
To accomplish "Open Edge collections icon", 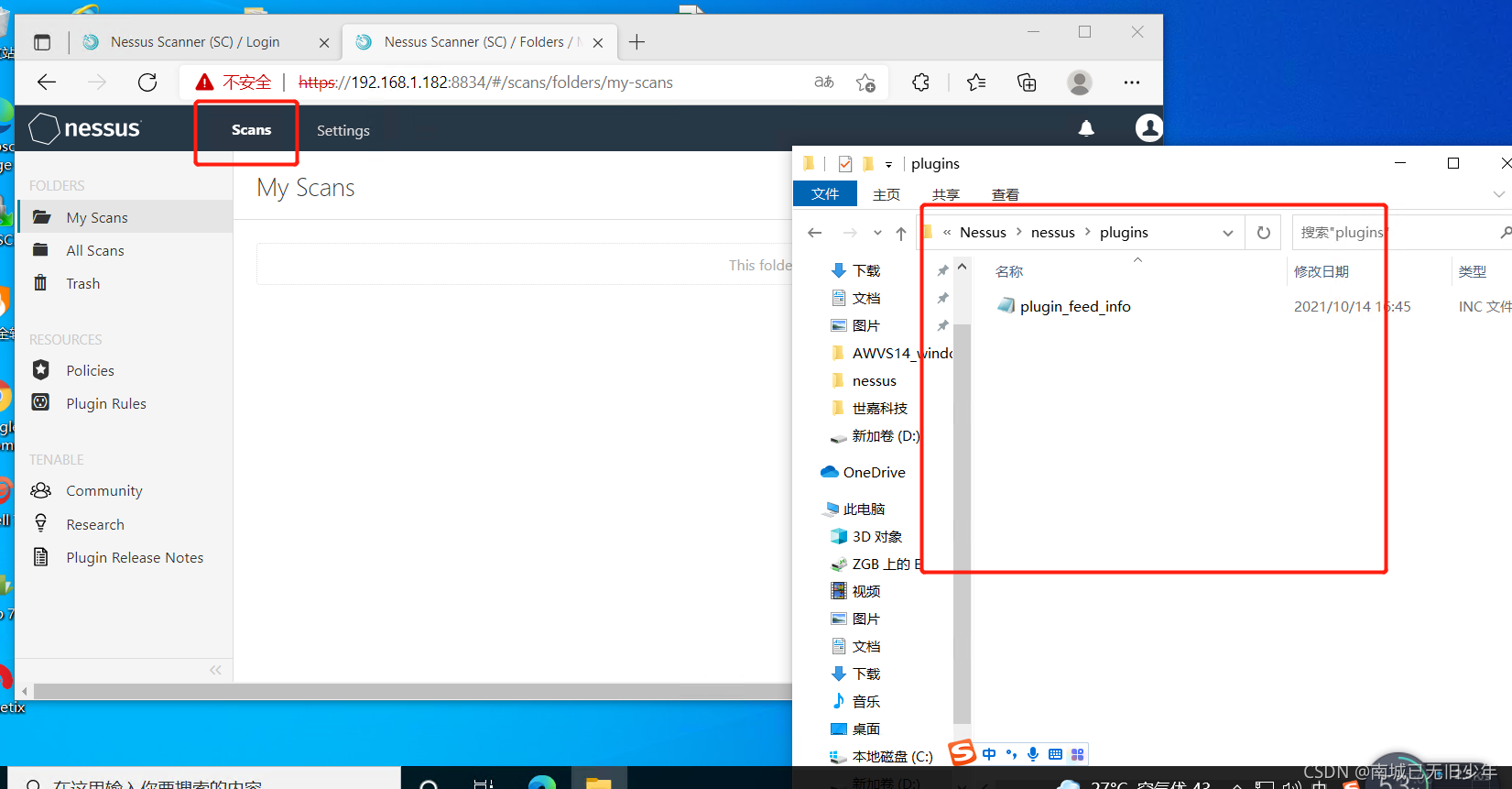I will point(1027,82).
